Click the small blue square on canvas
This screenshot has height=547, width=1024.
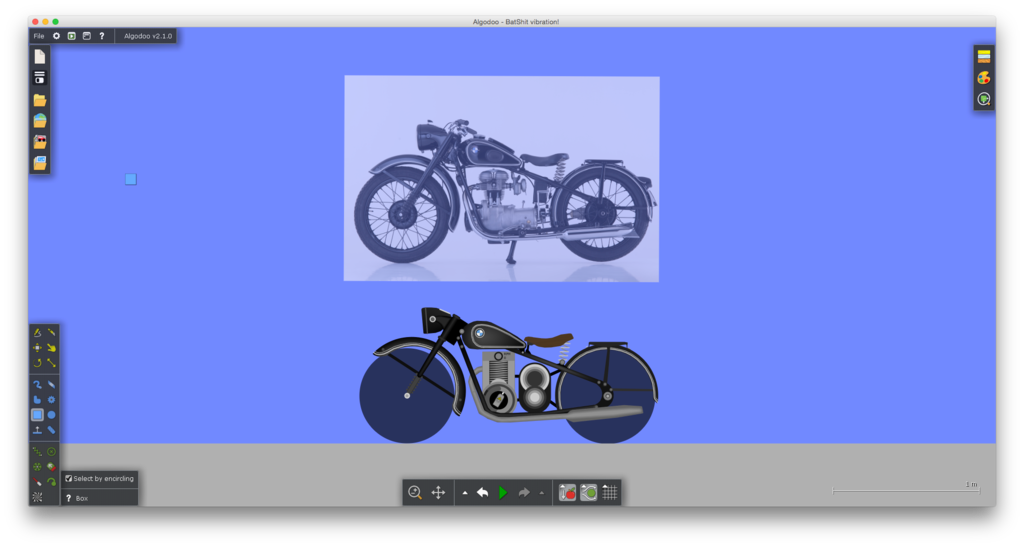131,179
